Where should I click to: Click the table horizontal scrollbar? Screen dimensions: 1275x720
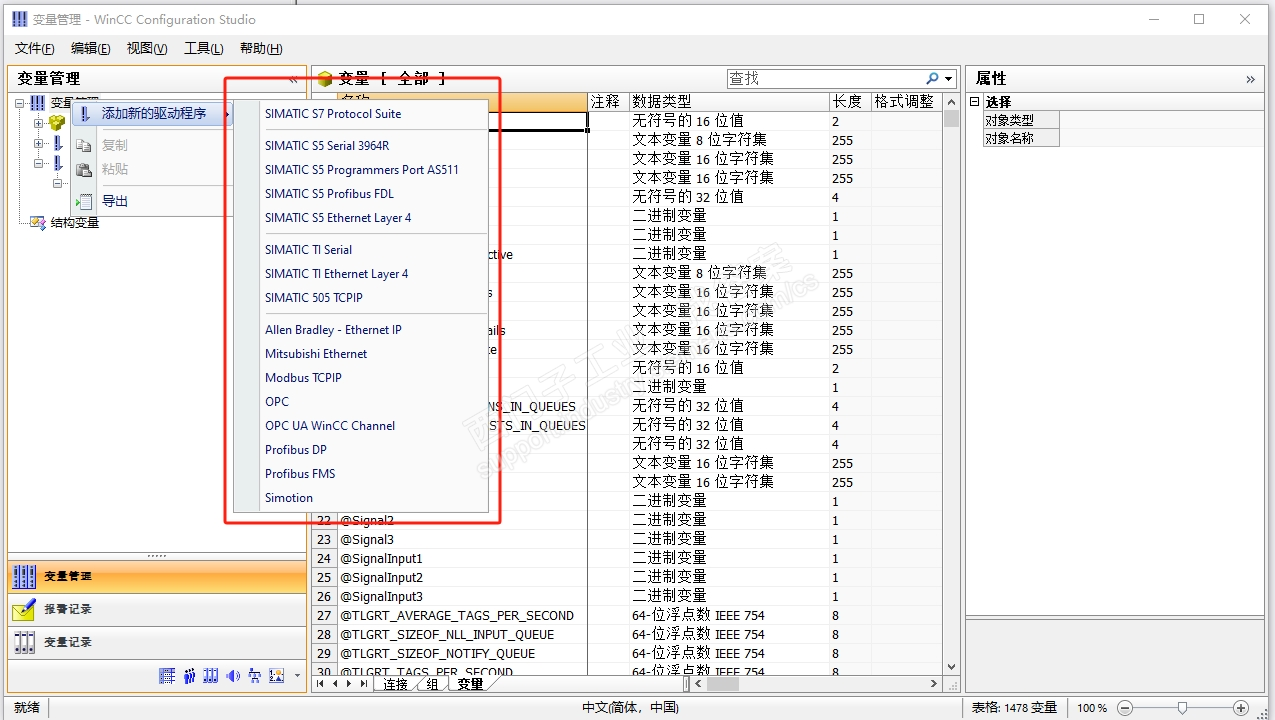point(817,684)
